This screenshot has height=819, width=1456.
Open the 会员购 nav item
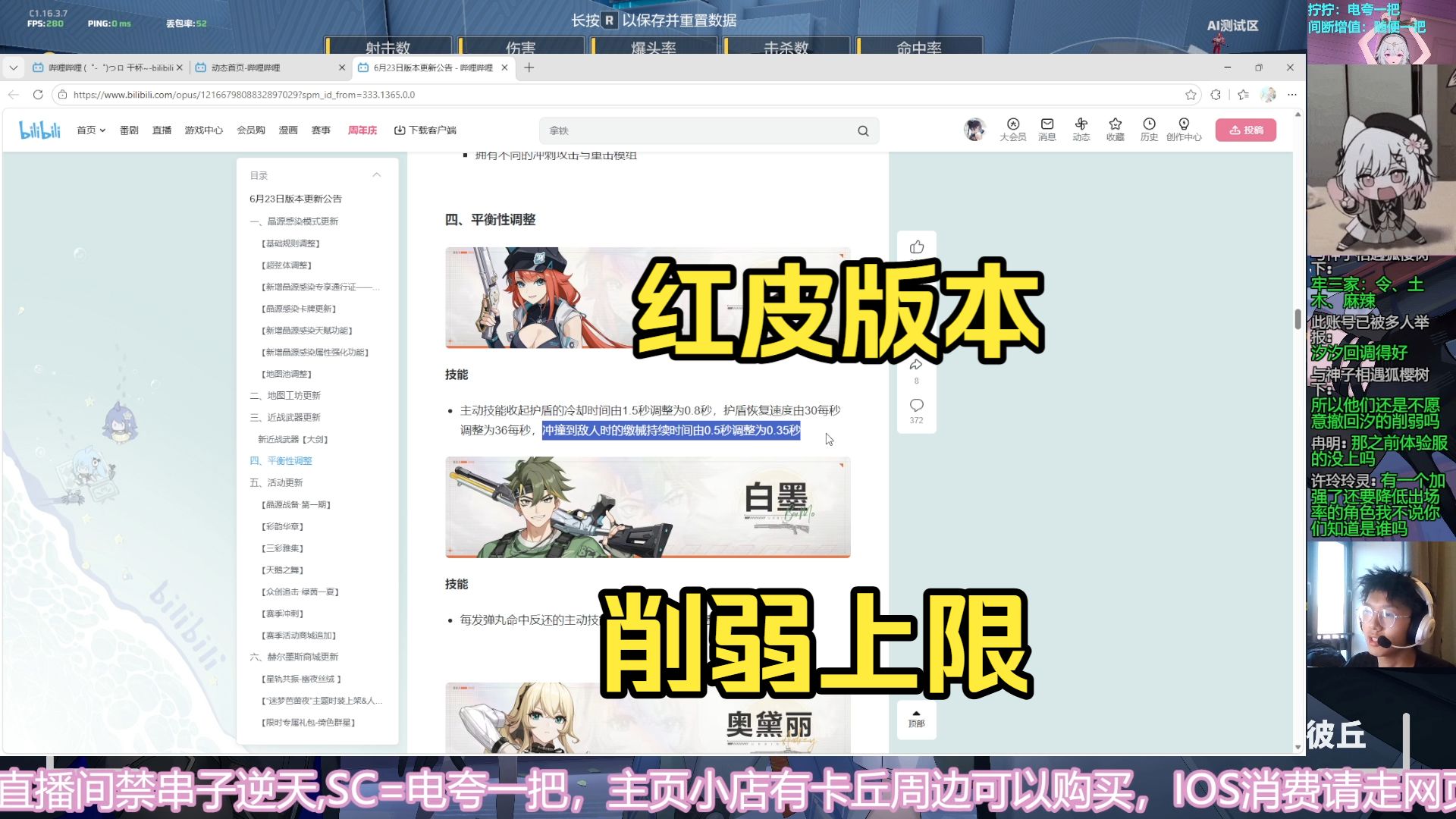(251, 130)
